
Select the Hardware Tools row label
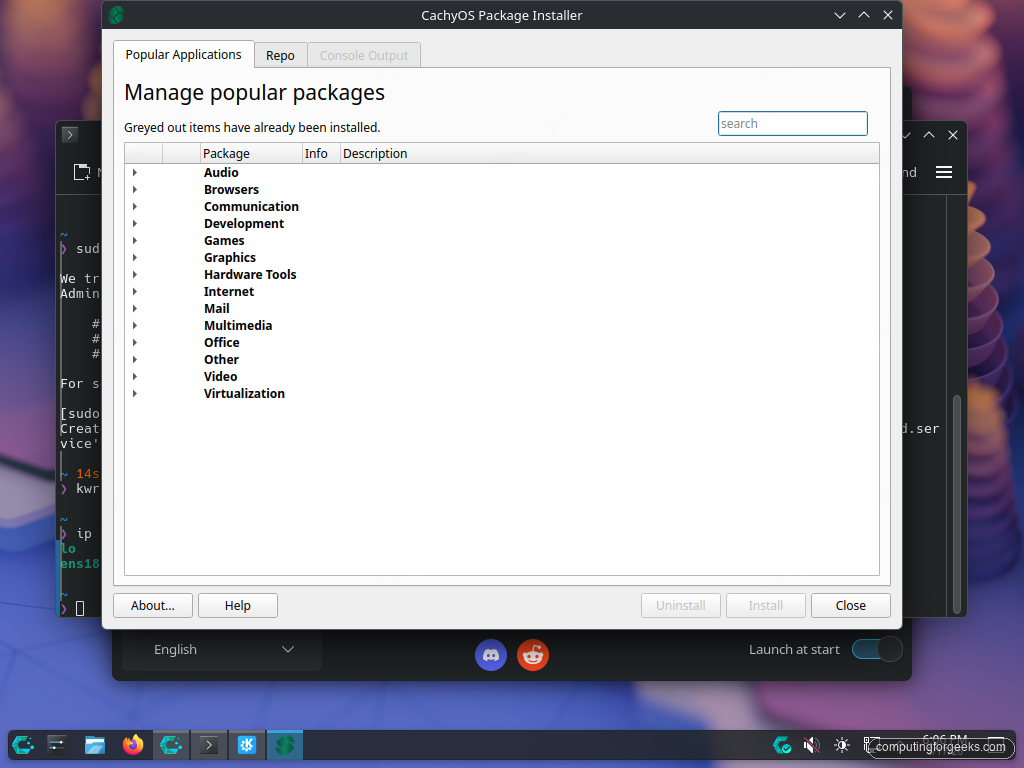pyautogui.click(x=250, y=274)
